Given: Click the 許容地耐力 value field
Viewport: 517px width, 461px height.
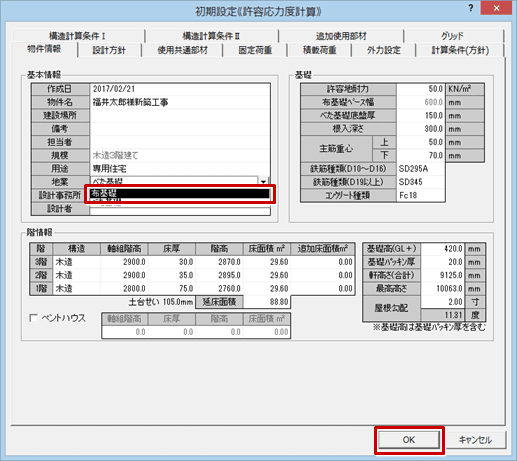Looking at the screenshot, I should pyautogui.click(x=420, y=89).
